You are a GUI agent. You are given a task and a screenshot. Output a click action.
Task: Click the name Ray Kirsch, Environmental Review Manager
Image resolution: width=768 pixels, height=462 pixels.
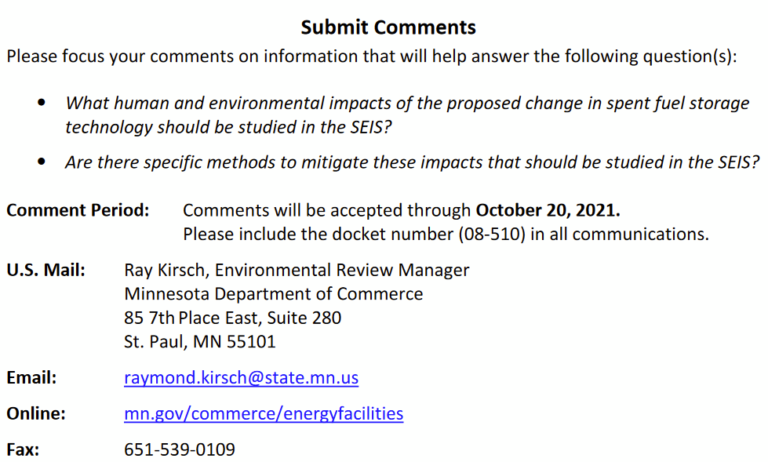[x=297, y=270]
